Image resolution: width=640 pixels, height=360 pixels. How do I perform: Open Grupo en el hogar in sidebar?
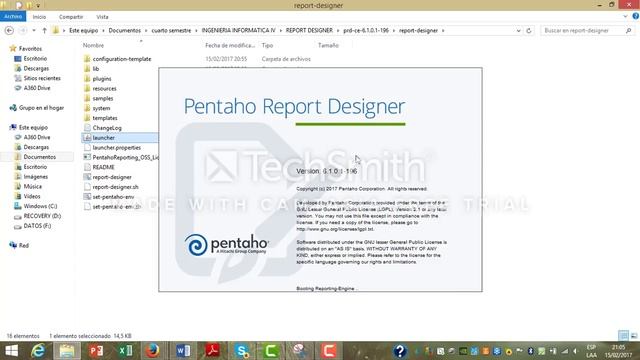pyautogui.click(x=41, y=108)
